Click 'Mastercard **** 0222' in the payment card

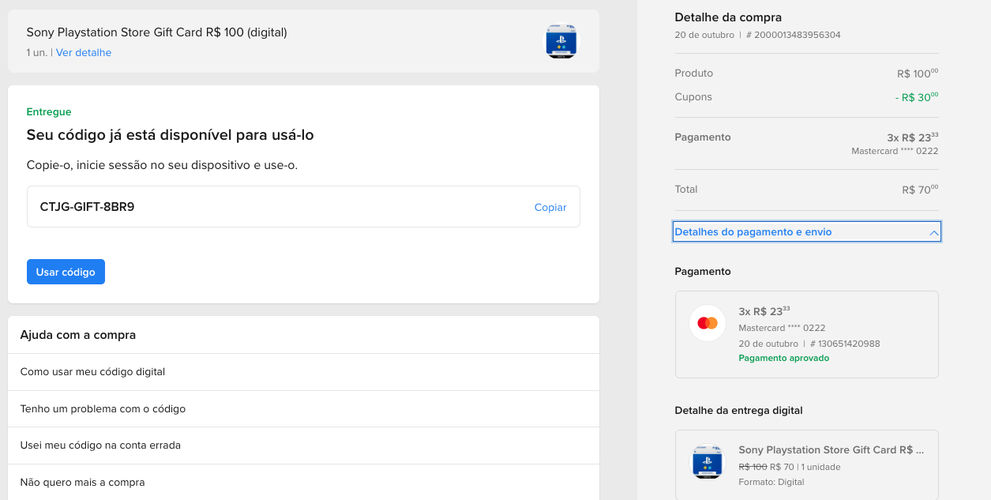pyautogui.click(x=782, y=328)
